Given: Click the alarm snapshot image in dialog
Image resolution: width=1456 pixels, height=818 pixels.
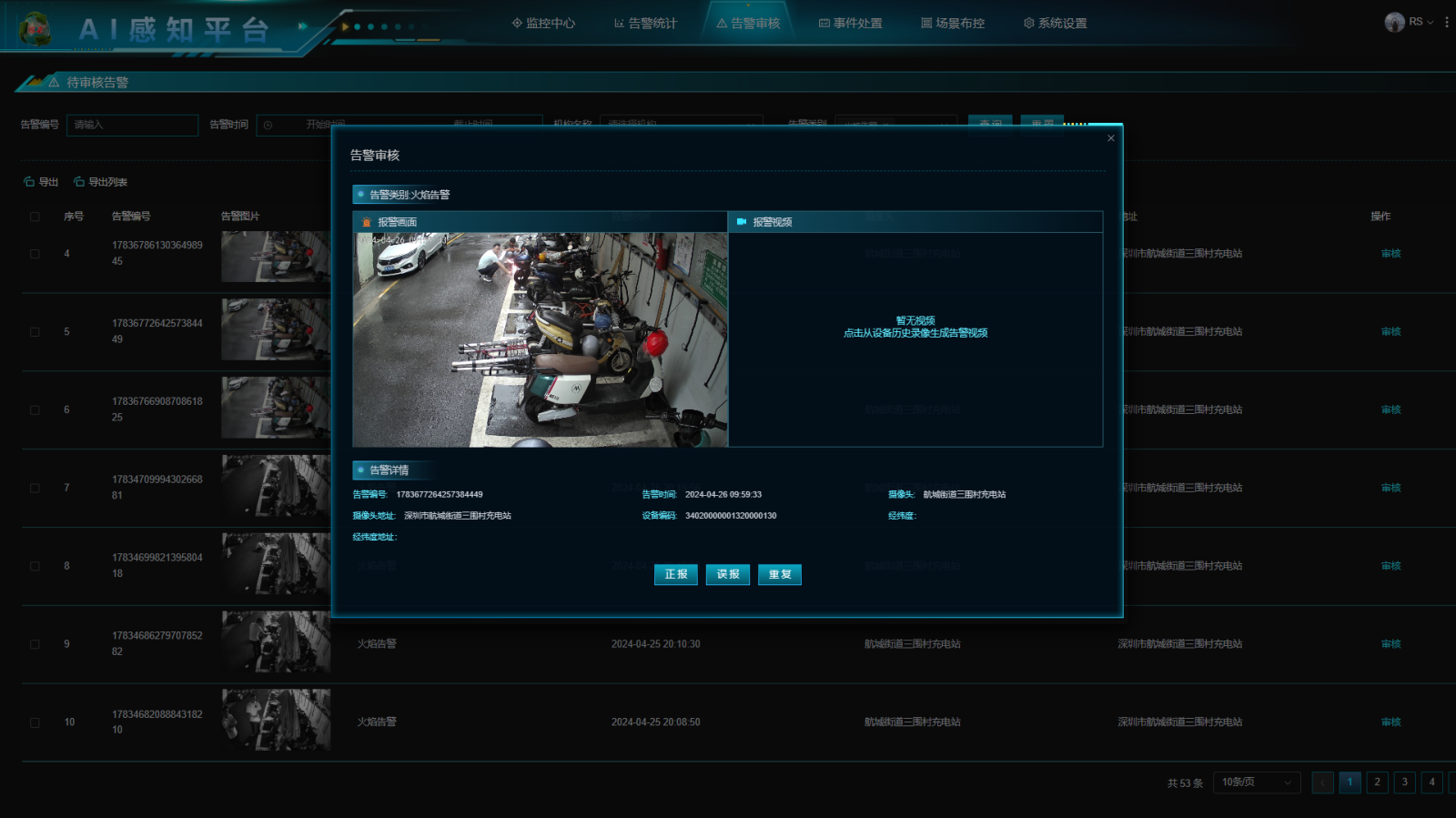Looking at the screenshot, I should point(541,339).
